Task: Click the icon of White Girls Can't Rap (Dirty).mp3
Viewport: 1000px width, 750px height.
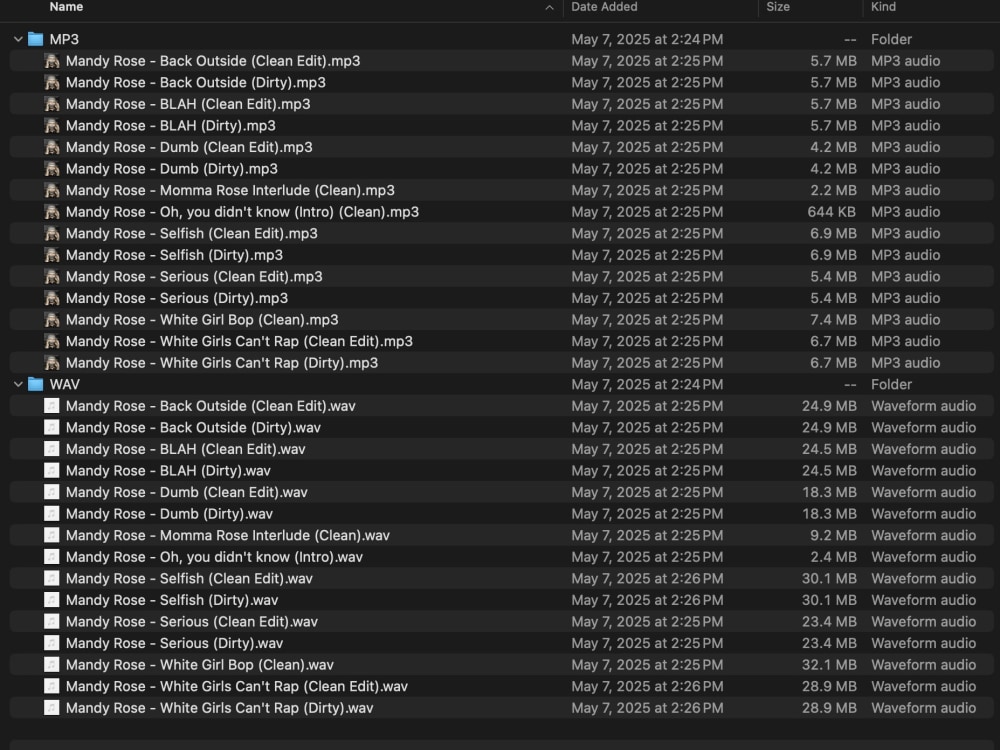Action: tap(52, 363)
